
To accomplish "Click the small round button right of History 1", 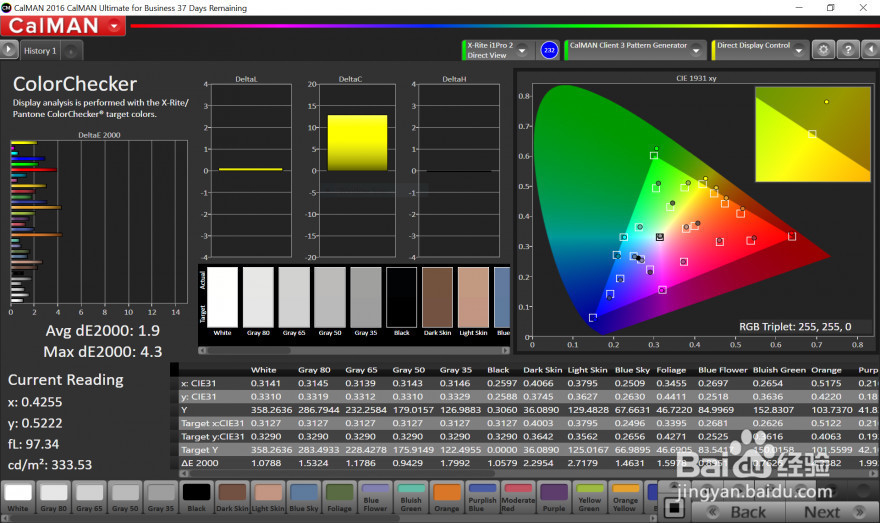I will (71, 51).
